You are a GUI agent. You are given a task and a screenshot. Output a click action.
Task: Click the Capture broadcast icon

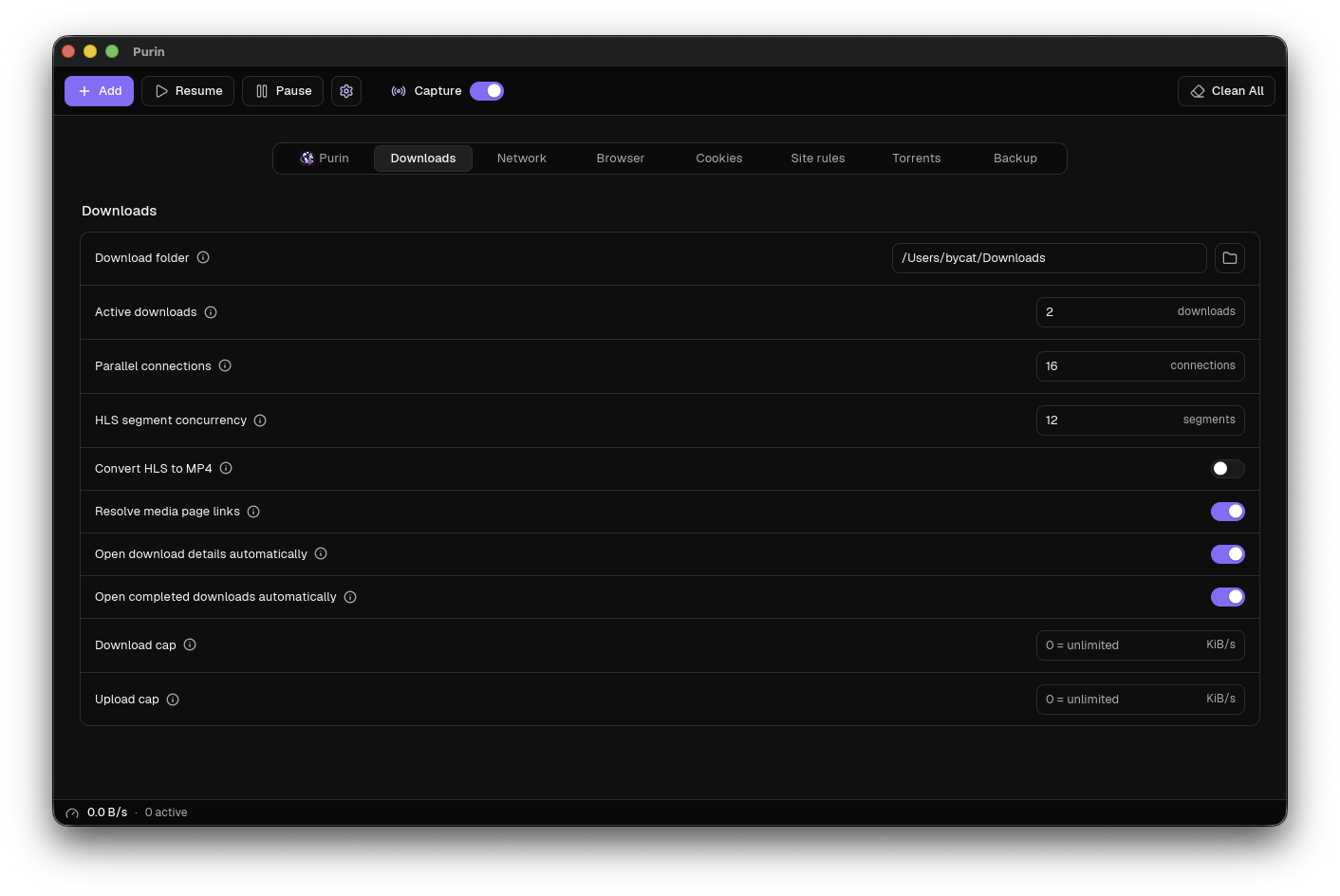pos(399,91)
